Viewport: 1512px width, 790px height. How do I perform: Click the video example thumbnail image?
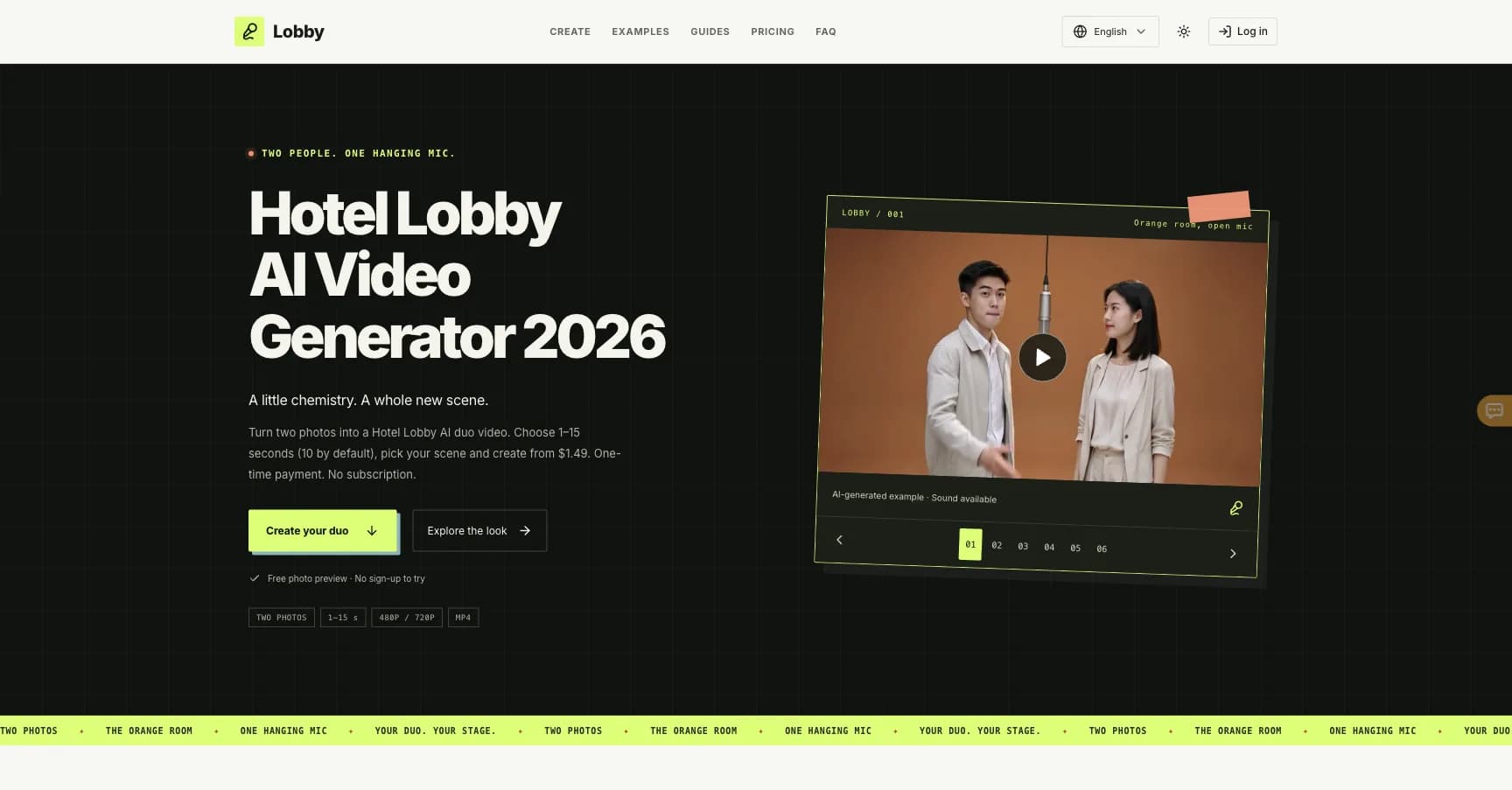click(1042, 357)
